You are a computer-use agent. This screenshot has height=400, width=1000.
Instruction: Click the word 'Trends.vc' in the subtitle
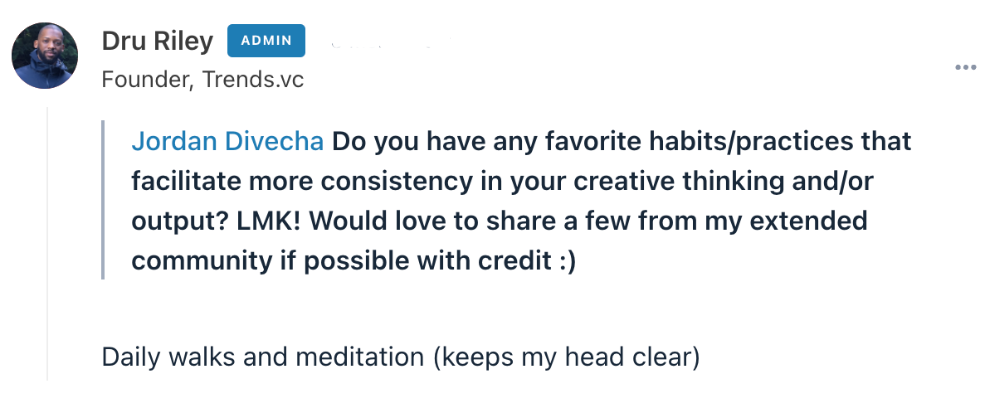click(x=253, y=80)
